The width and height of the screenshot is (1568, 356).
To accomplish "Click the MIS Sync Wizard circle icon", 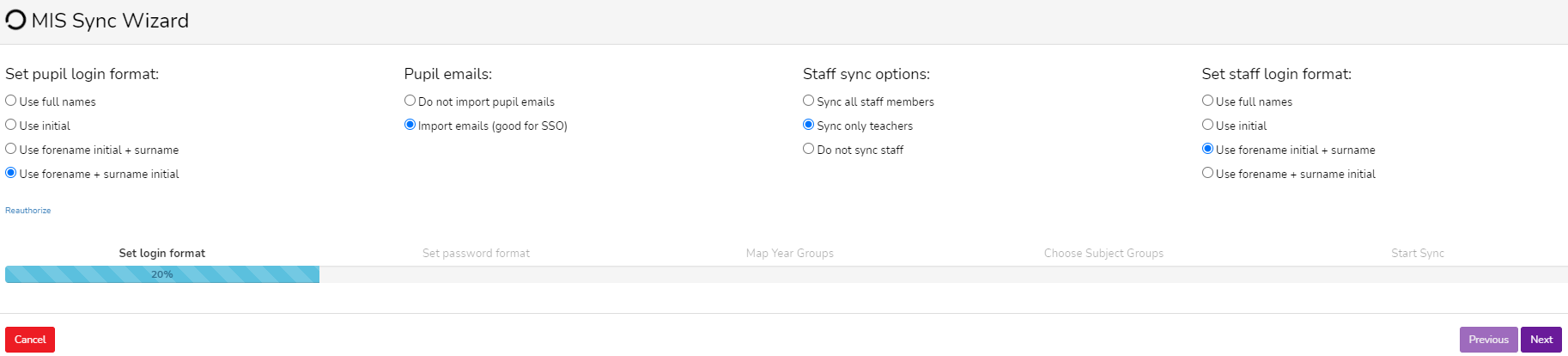I will click(15, 21).
